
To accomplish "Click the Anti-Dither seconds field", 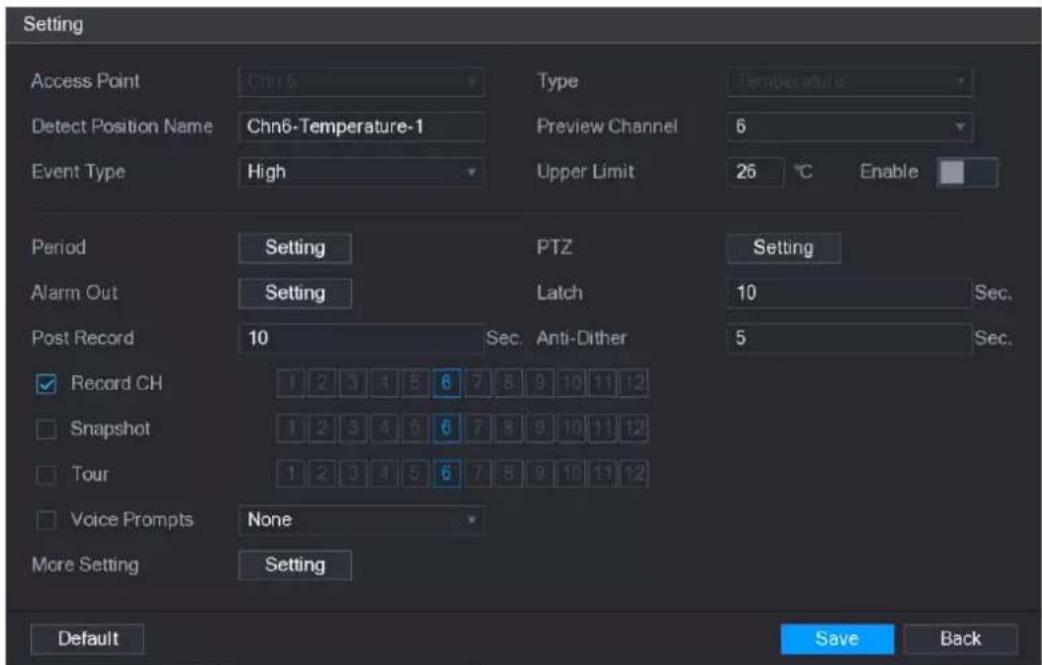I will [849, 338].
